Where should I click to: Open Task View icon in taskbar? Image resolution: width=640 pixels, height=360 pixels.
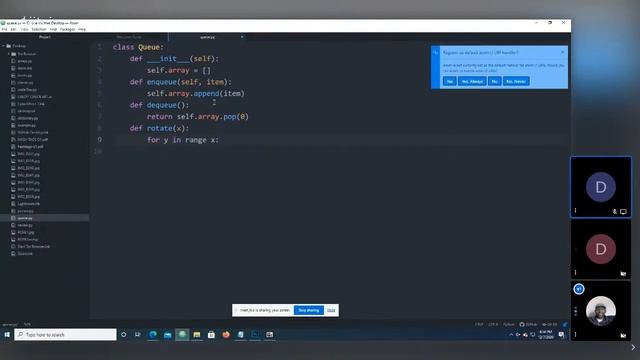pos(138,335)
